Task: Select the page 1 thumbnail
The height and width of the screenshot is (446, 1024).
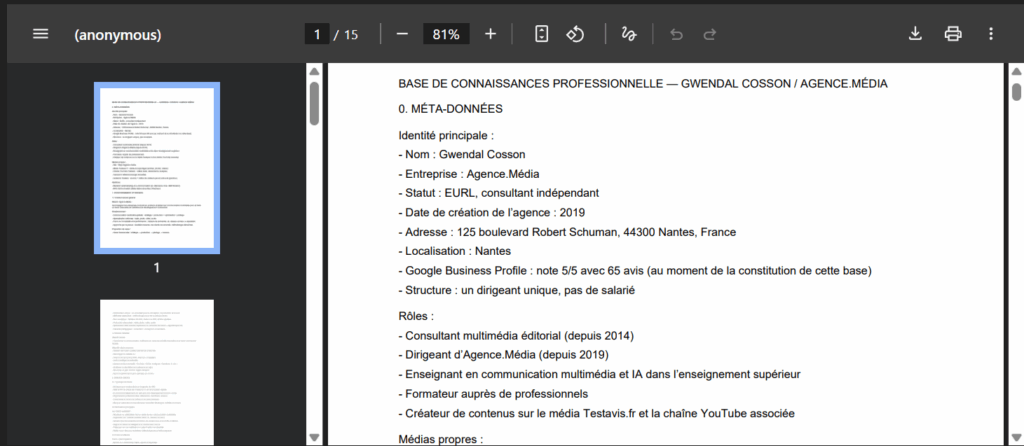Action: point(157,168)
